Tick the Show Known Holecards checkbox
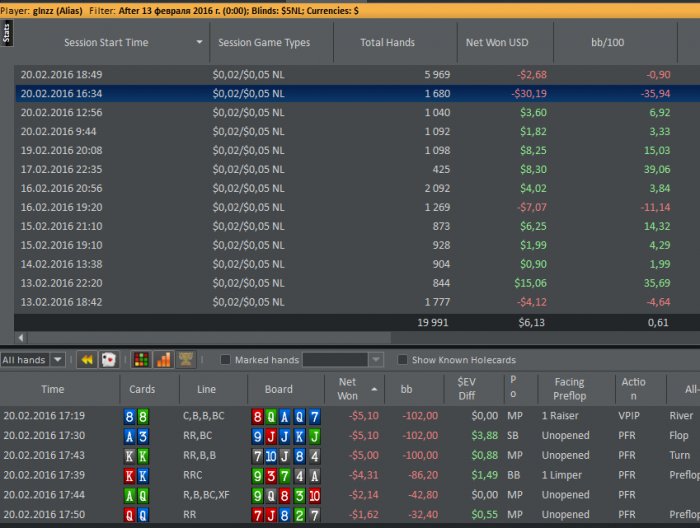The height and width of the screenshot is (528, 700). pyautogui.click(x=402, y=360)
